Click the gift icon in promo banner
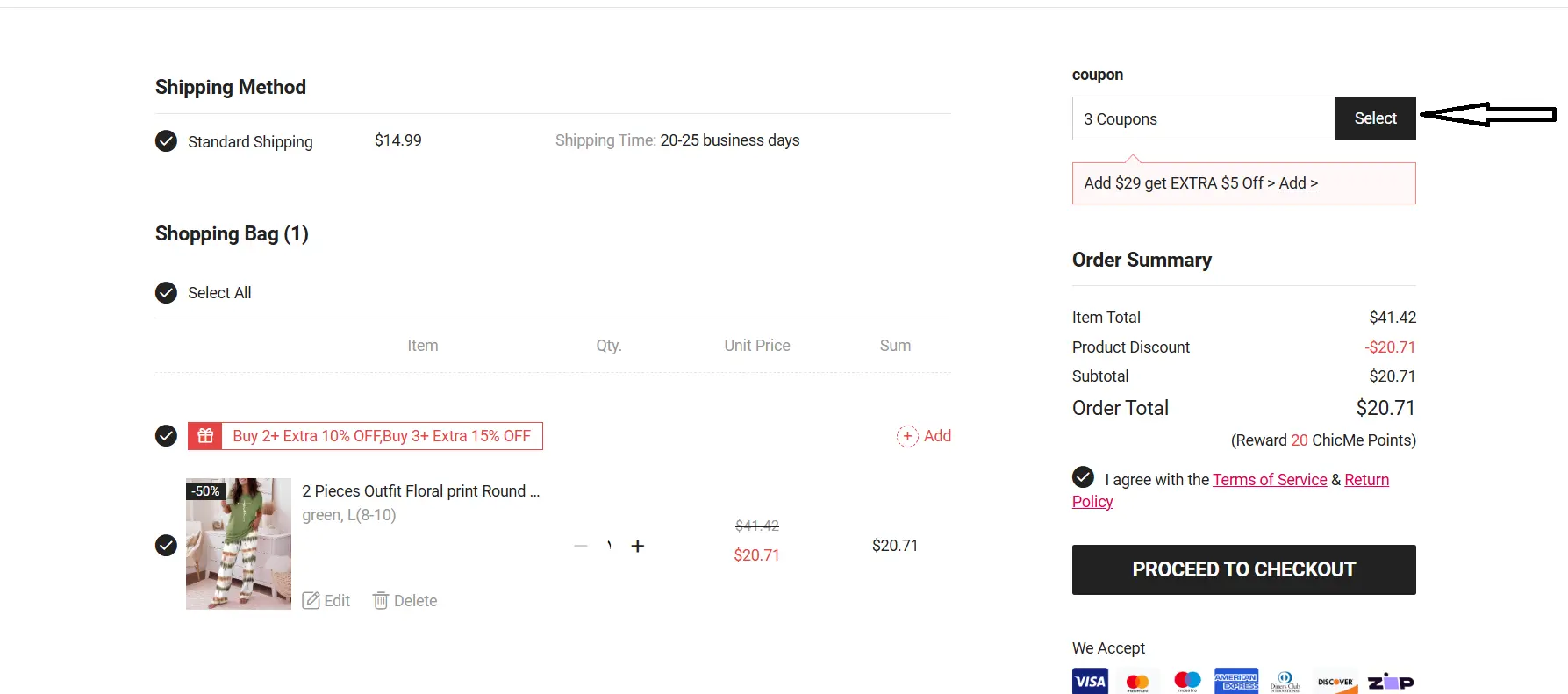 [205, 436]
